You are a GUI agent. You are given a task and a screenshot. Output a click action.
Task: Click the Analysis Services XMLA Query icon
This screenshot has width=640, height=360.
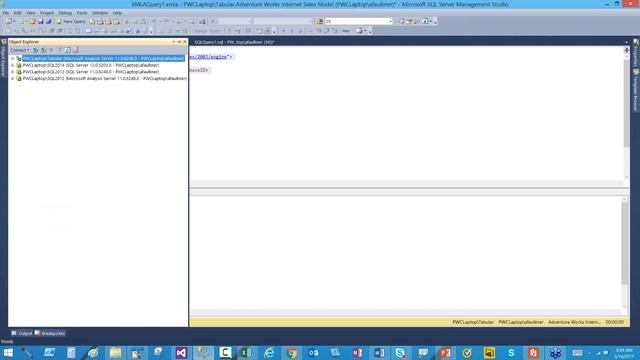tap(117, 21)
